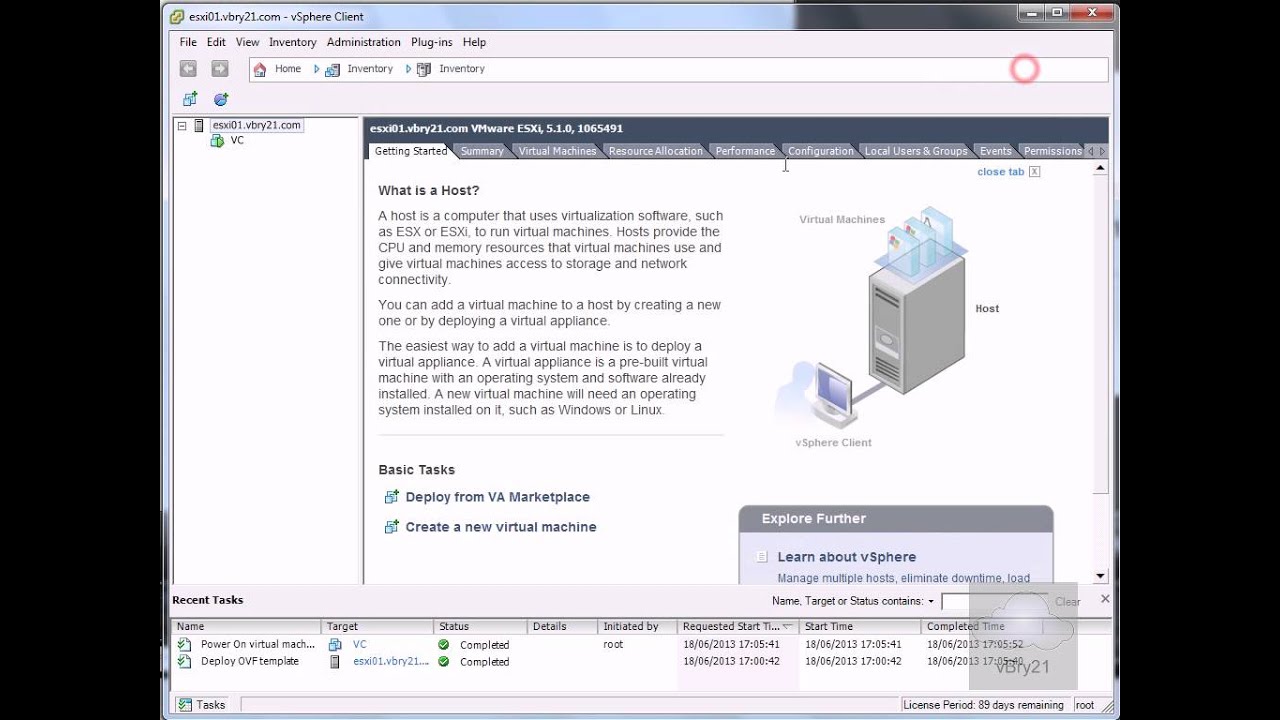Switch to the Configuration tab

click(x=820, y=151)
